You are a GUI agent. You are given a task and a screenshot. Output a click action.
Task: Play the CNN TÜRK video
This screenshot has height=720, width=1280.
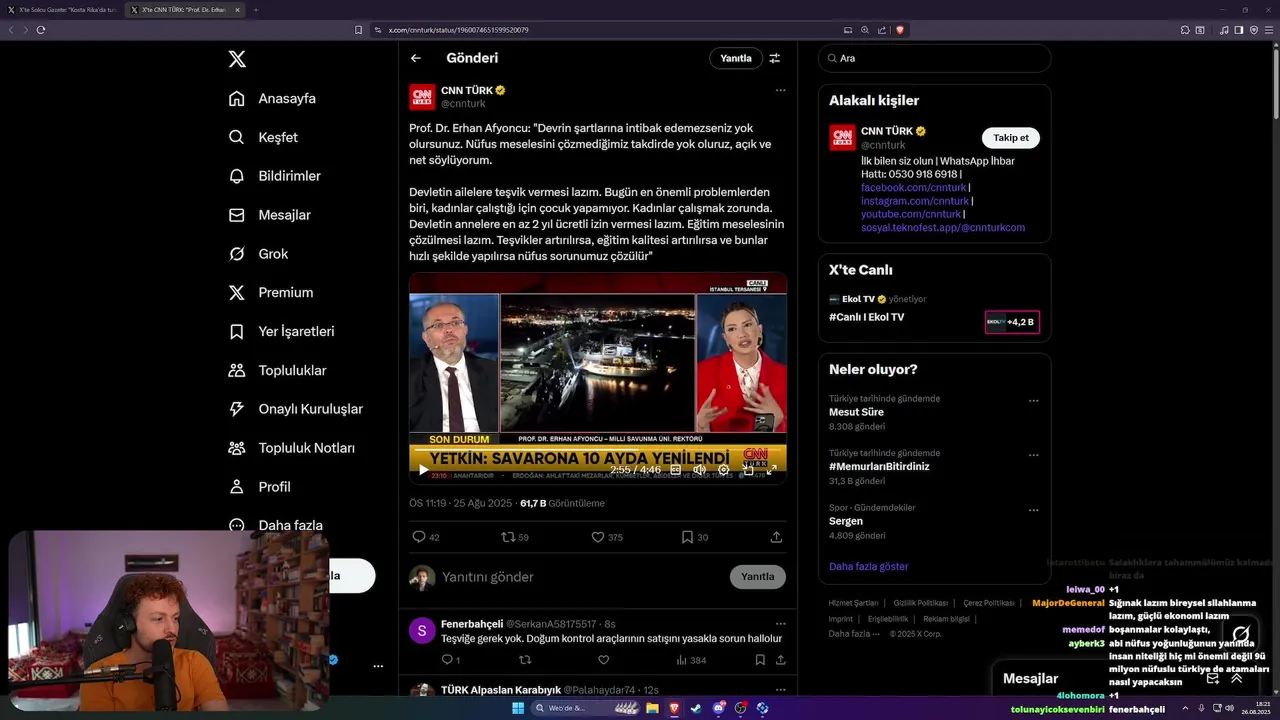(423, 469)
